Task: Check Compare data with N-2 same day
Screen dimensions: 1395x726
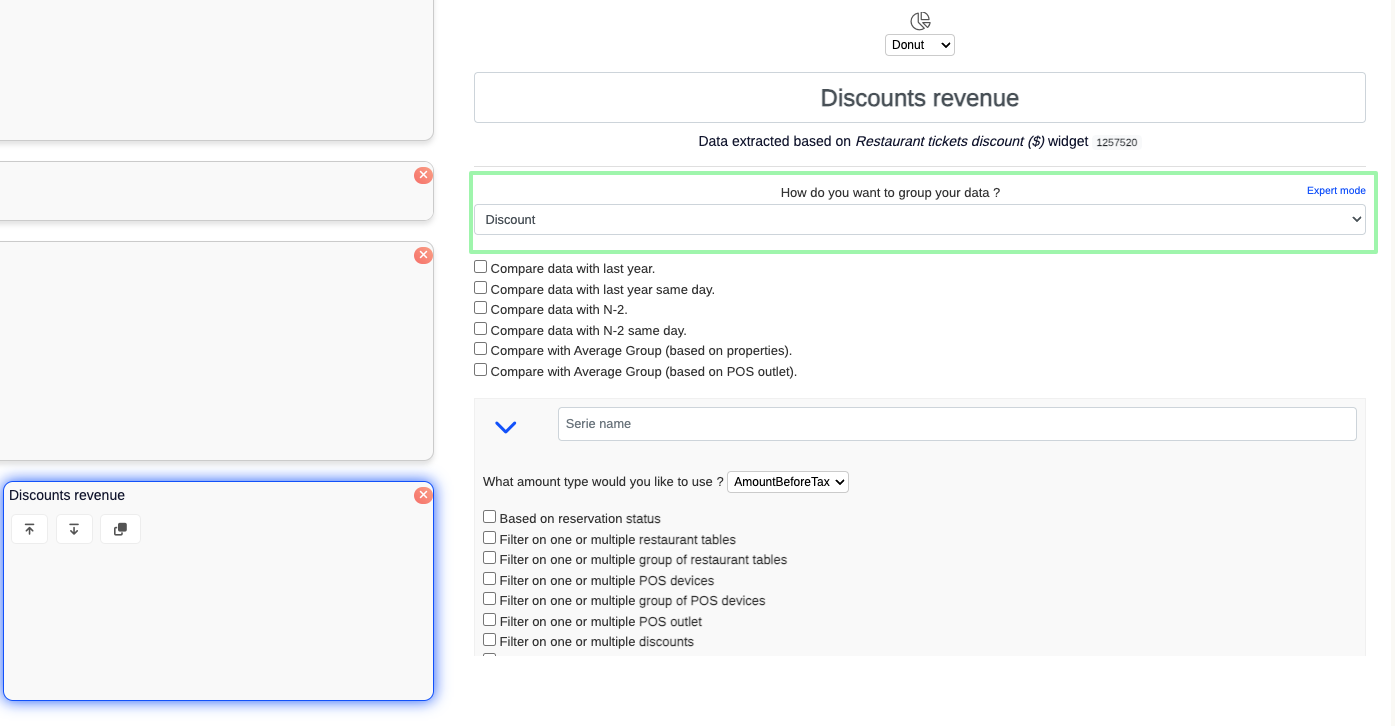Action: click(x=481, y=329)
